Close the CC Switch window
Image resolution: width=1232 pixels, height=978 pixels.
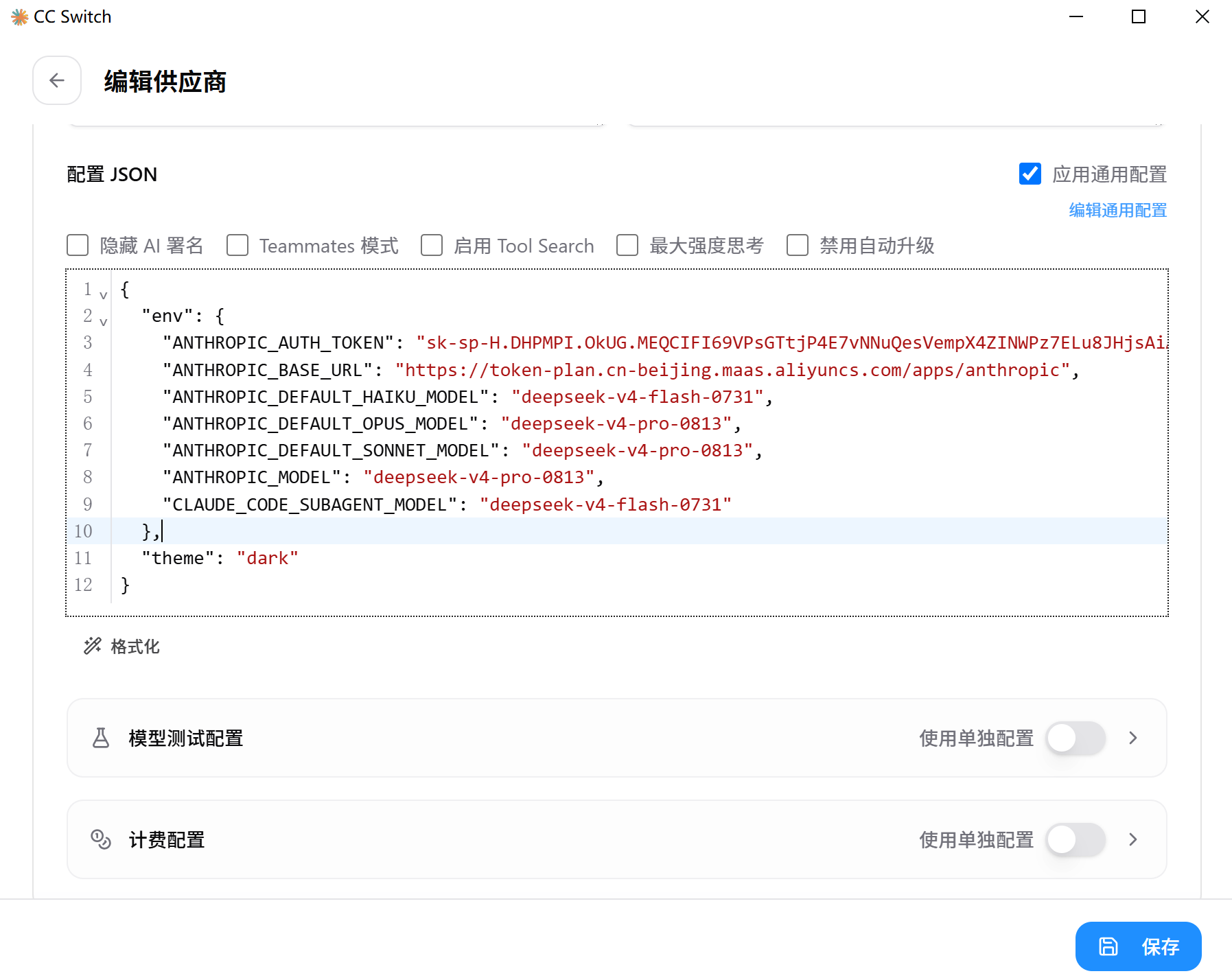tap(1202, 16)
